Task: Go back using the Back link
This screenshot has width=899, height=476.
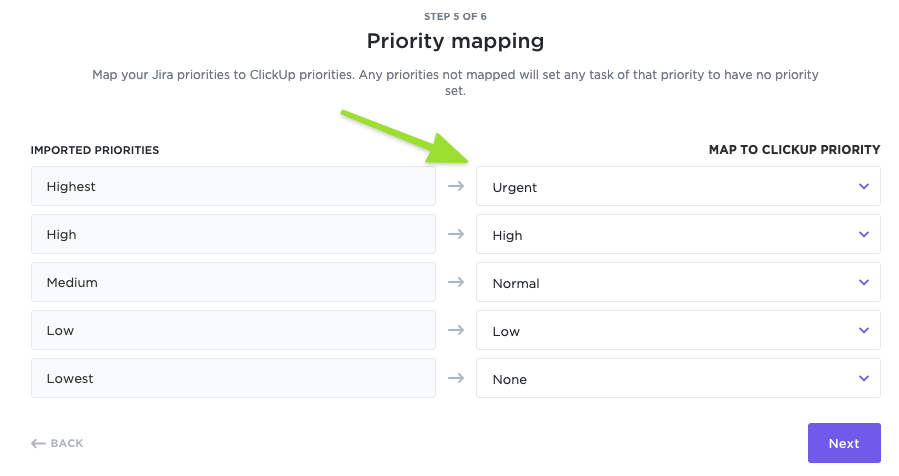Action: pyautogui.click(x=57, y=443)
